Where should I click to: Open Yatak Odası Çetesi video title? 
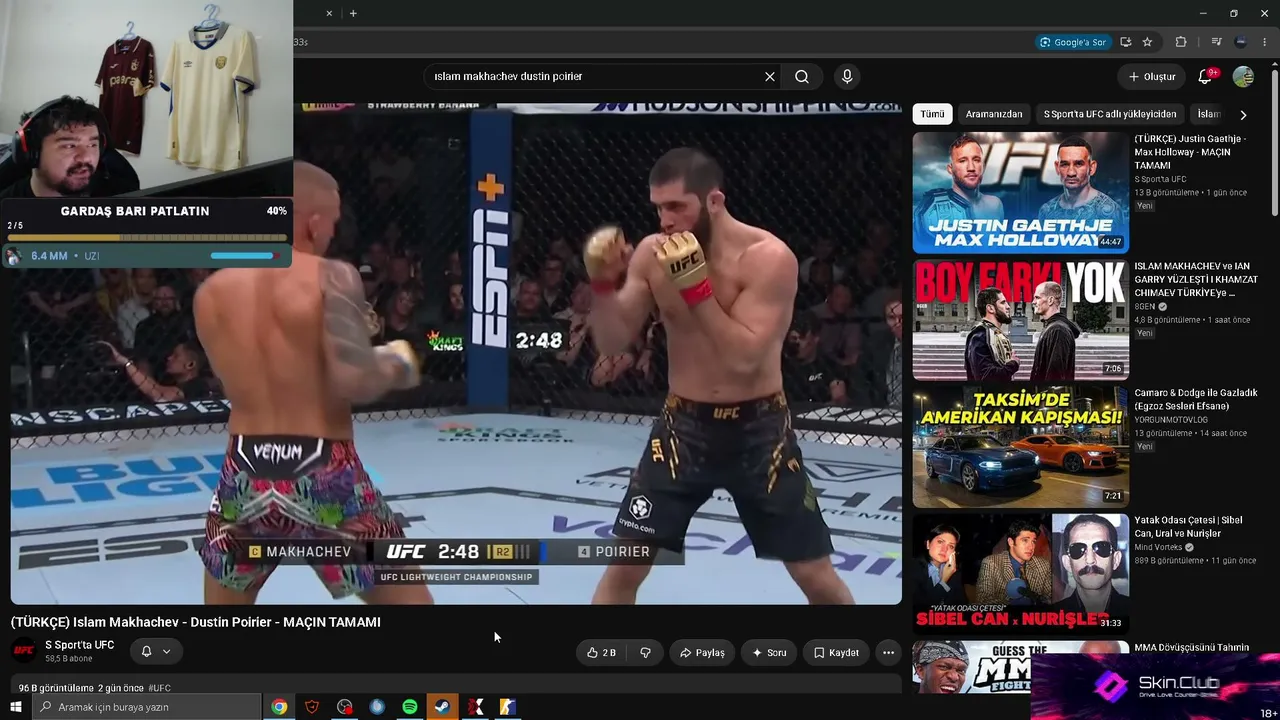click(x=1188, y=527)
